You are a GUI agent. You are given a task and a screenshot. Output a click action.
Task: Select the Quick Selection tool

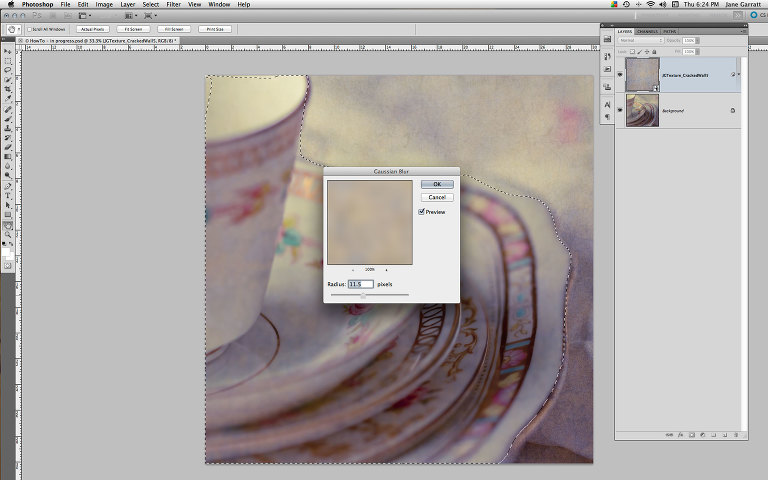pos(7,80)
